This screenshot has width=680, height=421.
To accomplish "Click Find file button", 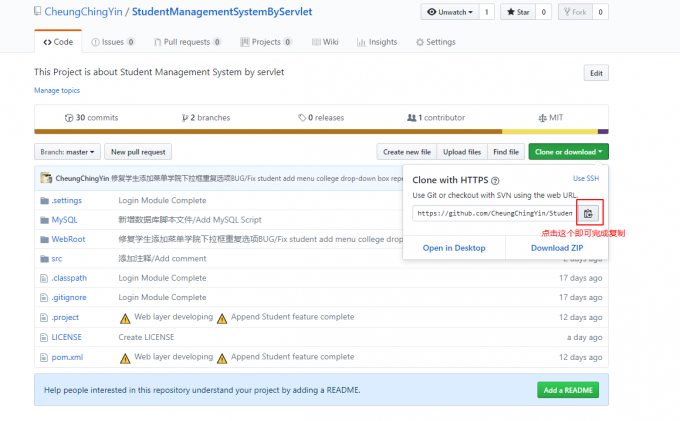I will 506,152.
